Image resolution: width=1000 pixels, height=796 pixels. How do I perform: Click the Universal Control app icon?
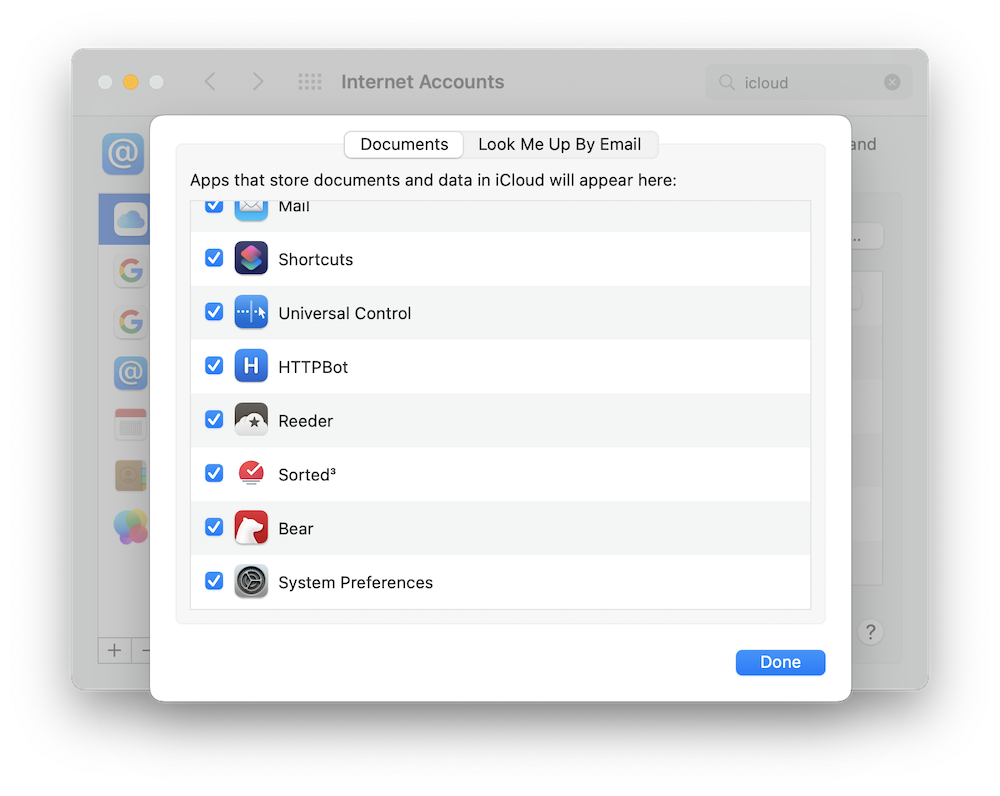[x=251, y=312]
